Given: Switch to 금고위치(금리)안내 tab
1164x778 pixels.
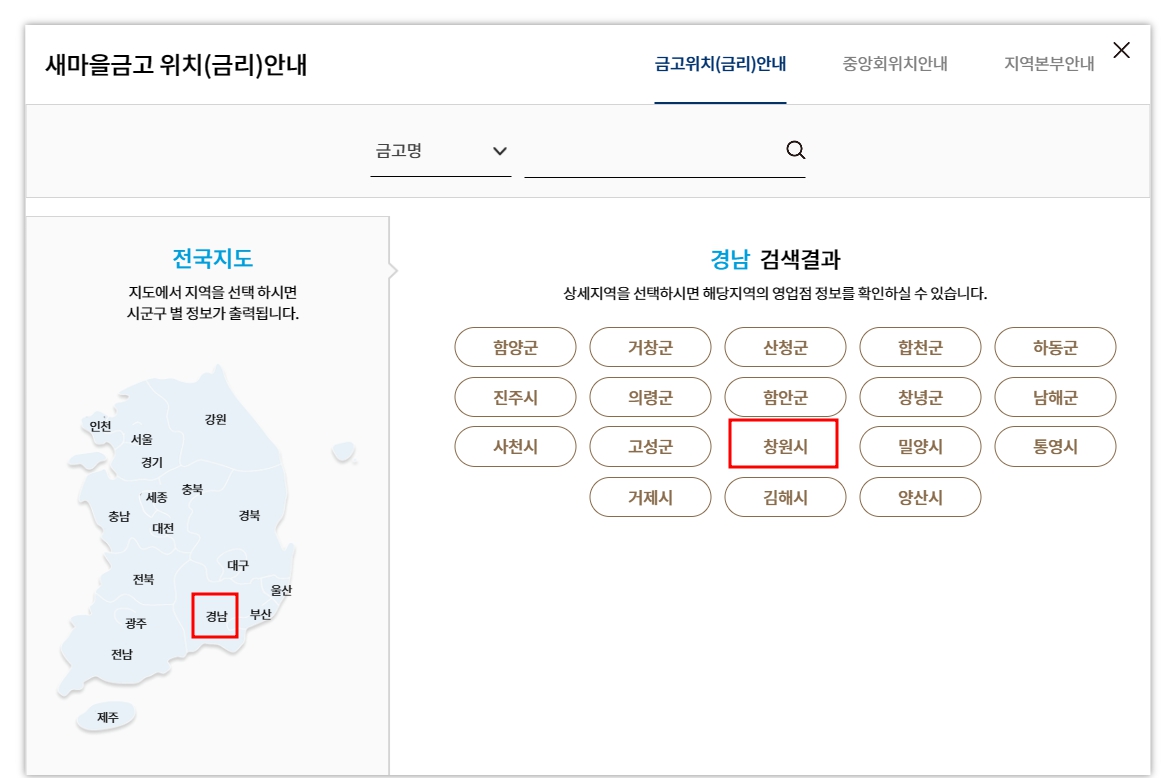Looking at the screenshot, I should click(x=720, y=64).
